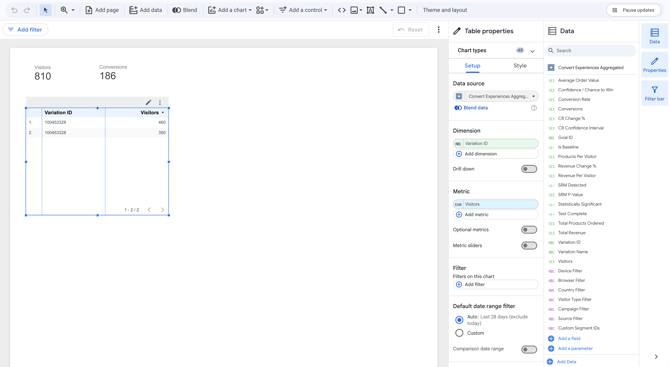Click the Blend data help icon
This screenshot has height=367, width=670.
coord(534,108)
